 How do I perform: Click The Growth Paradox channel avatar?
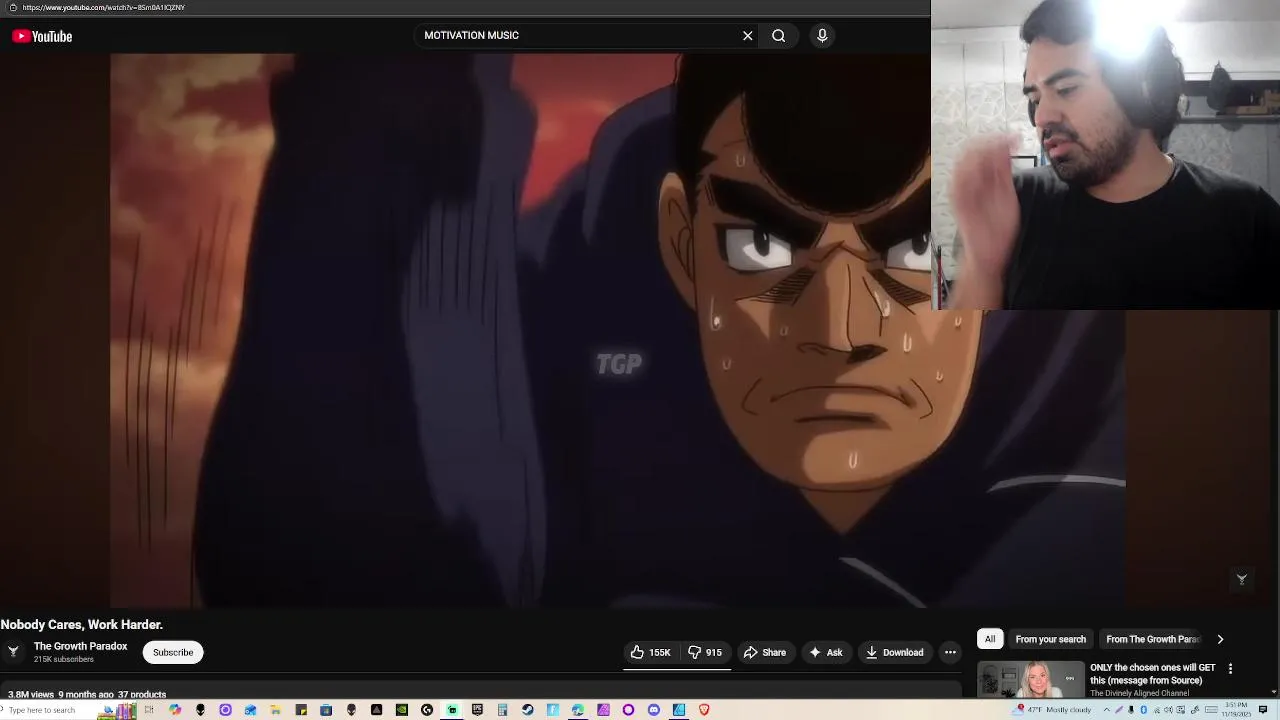pos(13,651)
